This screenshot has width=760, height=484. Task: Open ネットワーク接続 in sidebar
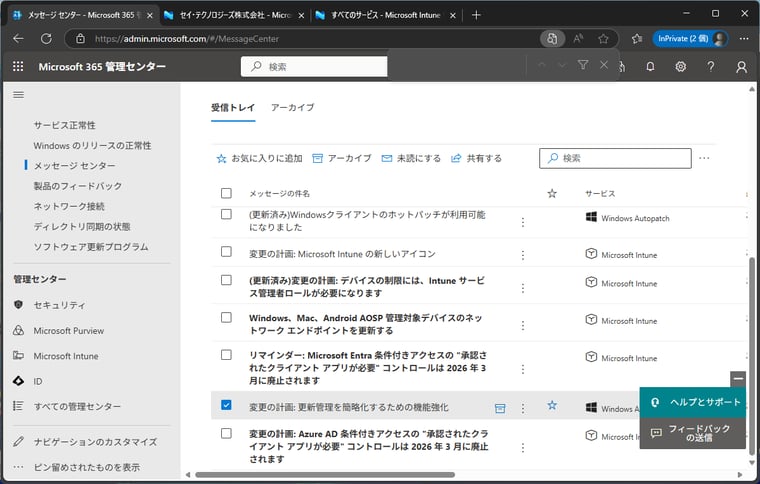pyautogui.click(x=69, y=206)
